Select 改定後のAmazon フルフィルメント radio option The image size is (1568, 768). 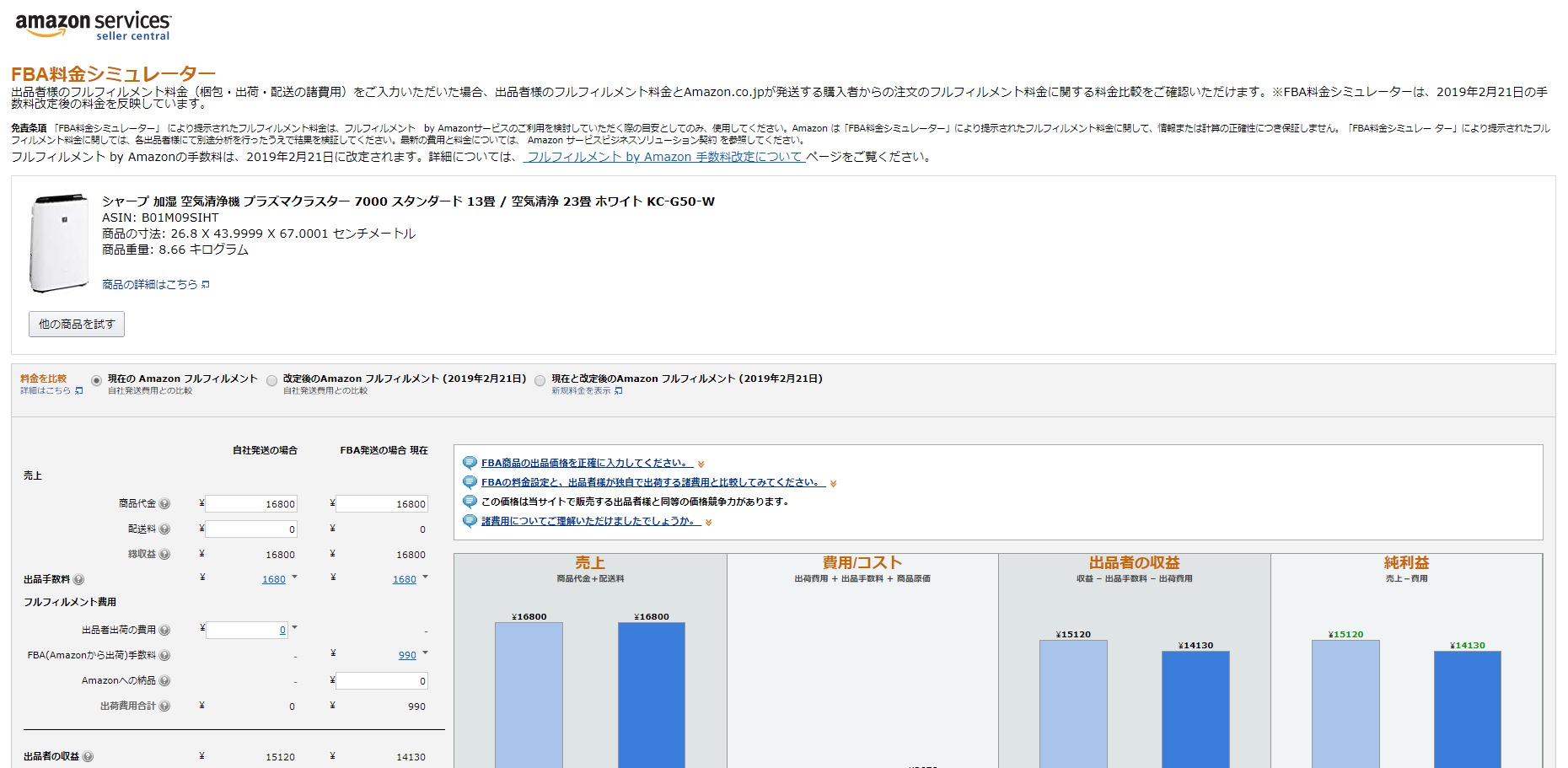pyautogui.click(x=271, y=381)
